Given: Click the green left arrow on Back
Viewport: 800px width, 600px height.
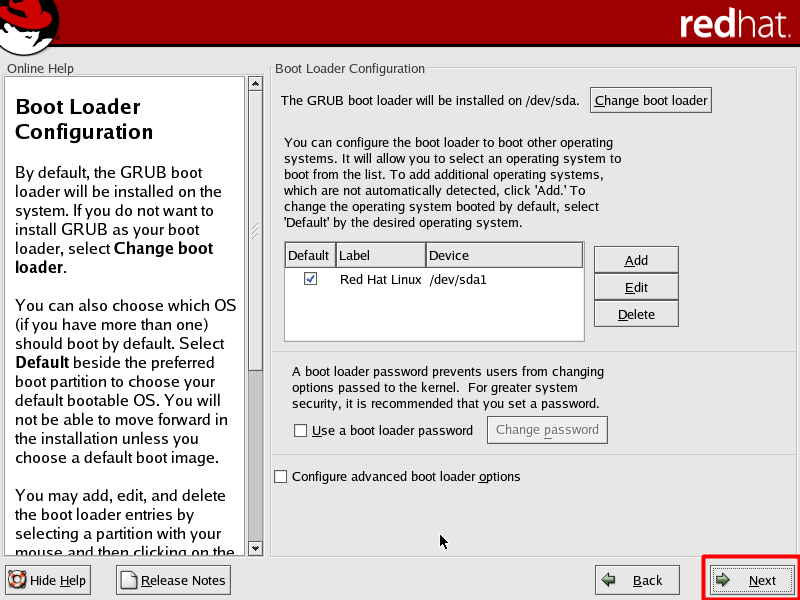Looking at the screenshot, I should coord(609,580).
